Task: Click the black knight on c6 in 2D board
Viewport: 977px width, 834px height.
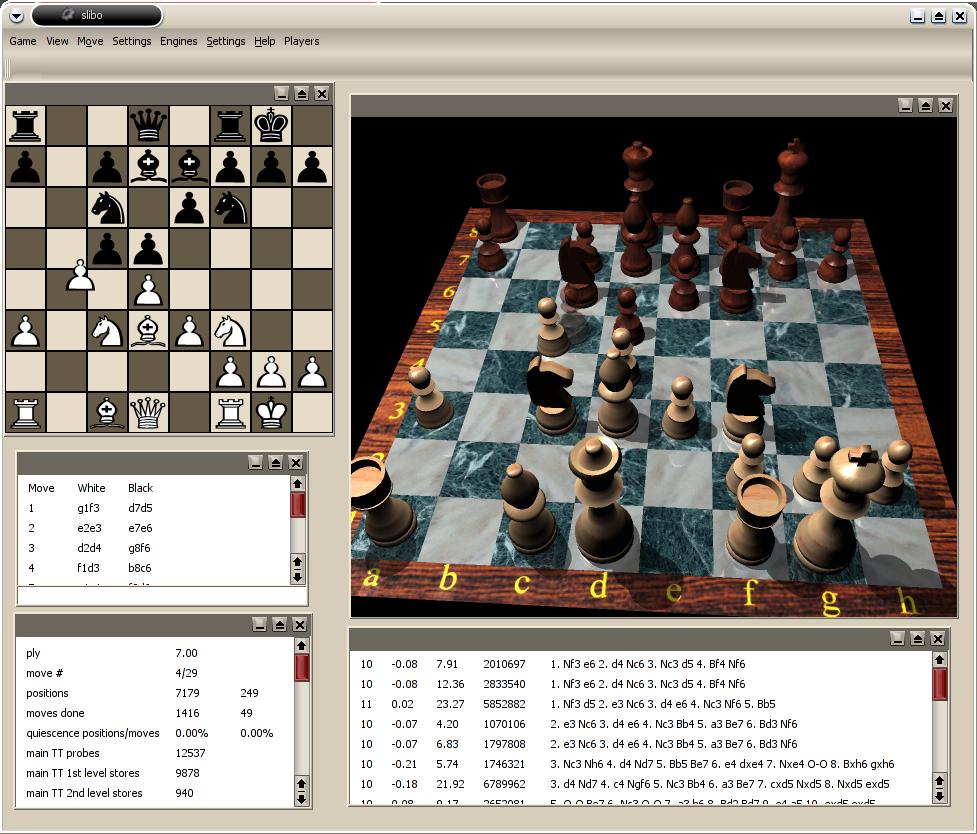Action: pos(107,208)
